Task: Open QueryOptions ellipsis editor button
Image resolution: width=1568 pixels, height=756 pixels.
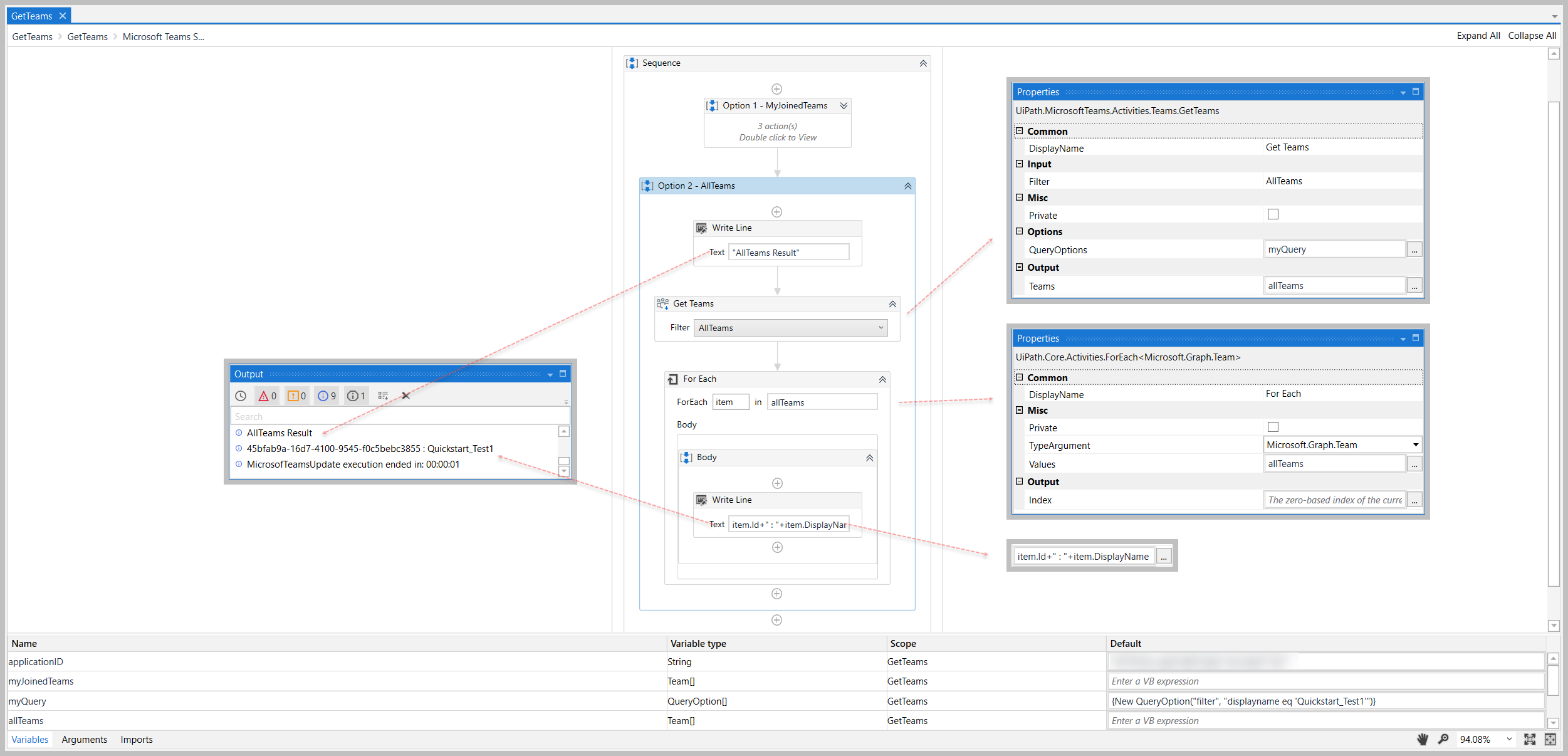Action: 1414,249
